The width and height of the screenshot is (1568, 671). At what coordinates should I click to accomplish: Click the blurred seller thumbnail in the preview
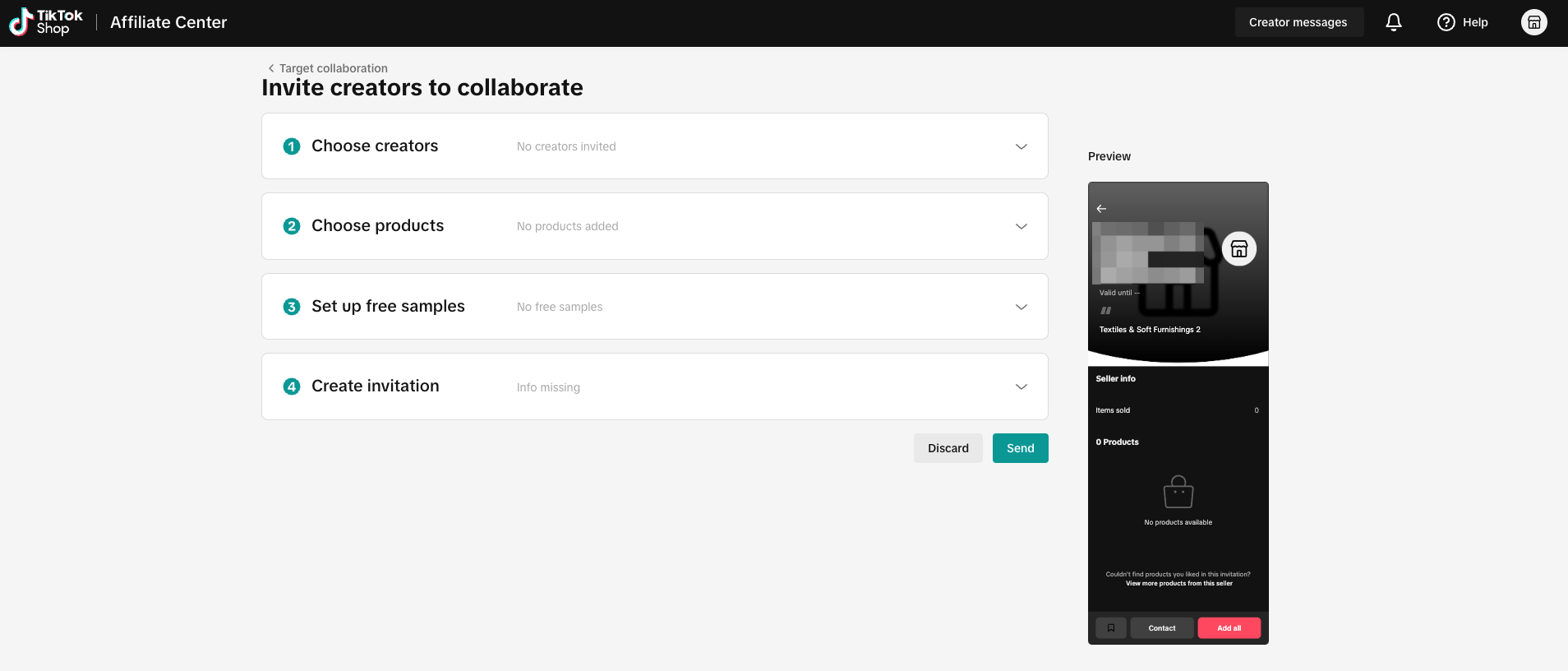(1148, 253)
